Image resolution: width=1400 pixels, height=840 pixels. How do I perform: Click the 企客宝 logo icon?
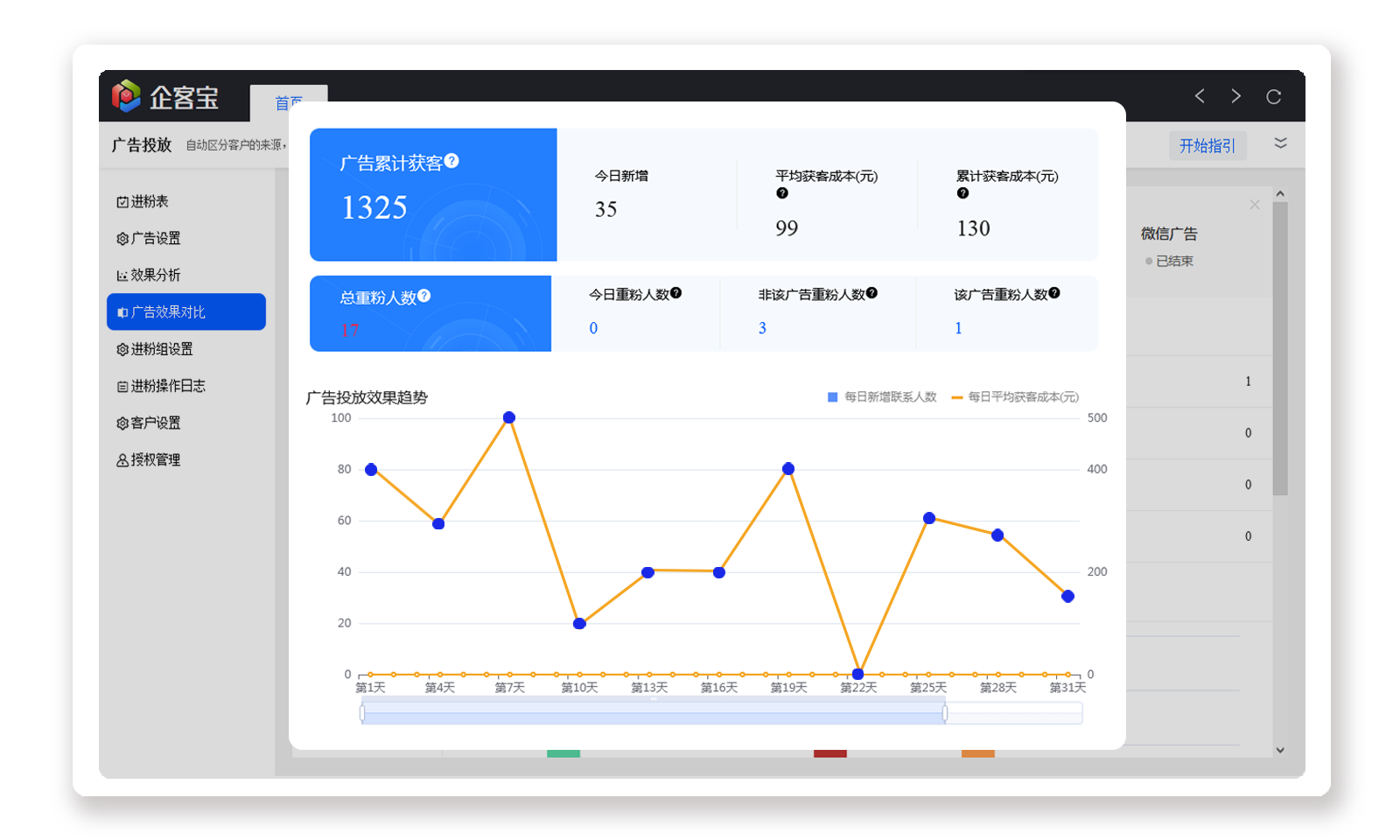[126, 96]
